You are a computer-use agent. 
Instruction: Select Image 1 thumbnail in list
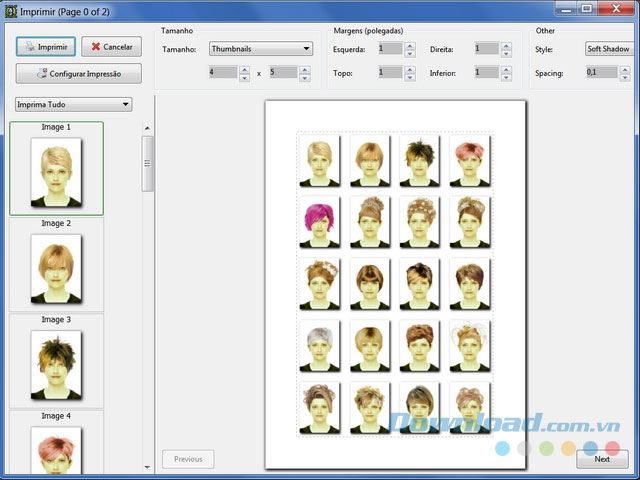56,168
